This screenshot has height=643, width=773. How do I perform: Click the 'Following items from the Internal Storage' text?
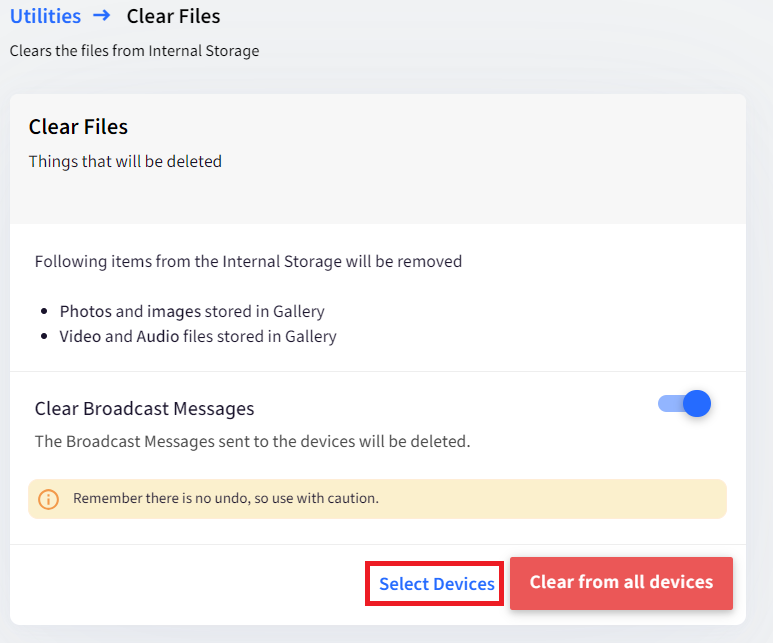click(248, 261)
